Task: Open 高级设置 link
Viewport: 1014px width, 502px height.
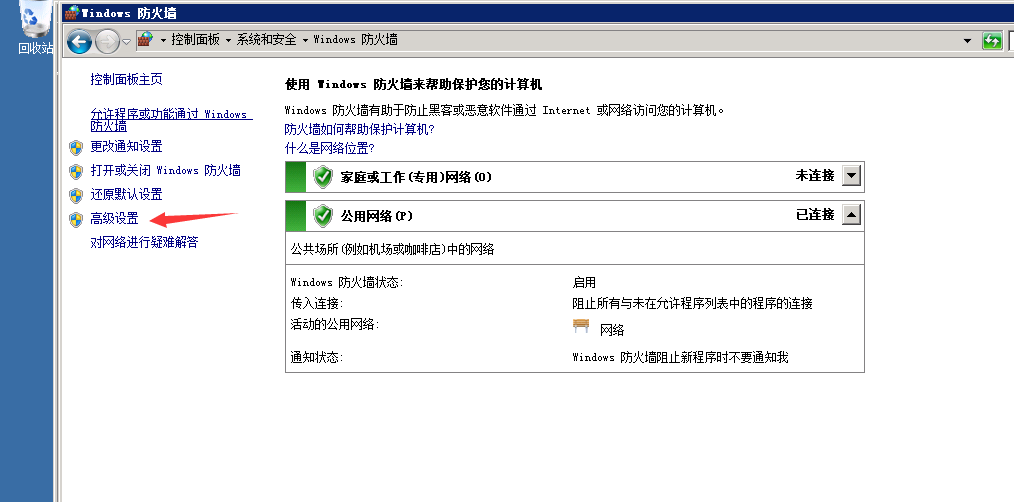Action: click(x=114, y=219)
